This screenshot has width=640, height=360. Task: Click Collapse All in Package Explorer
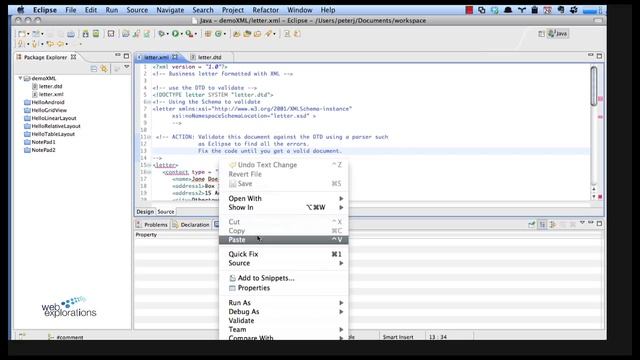click(x=94, y=69)
